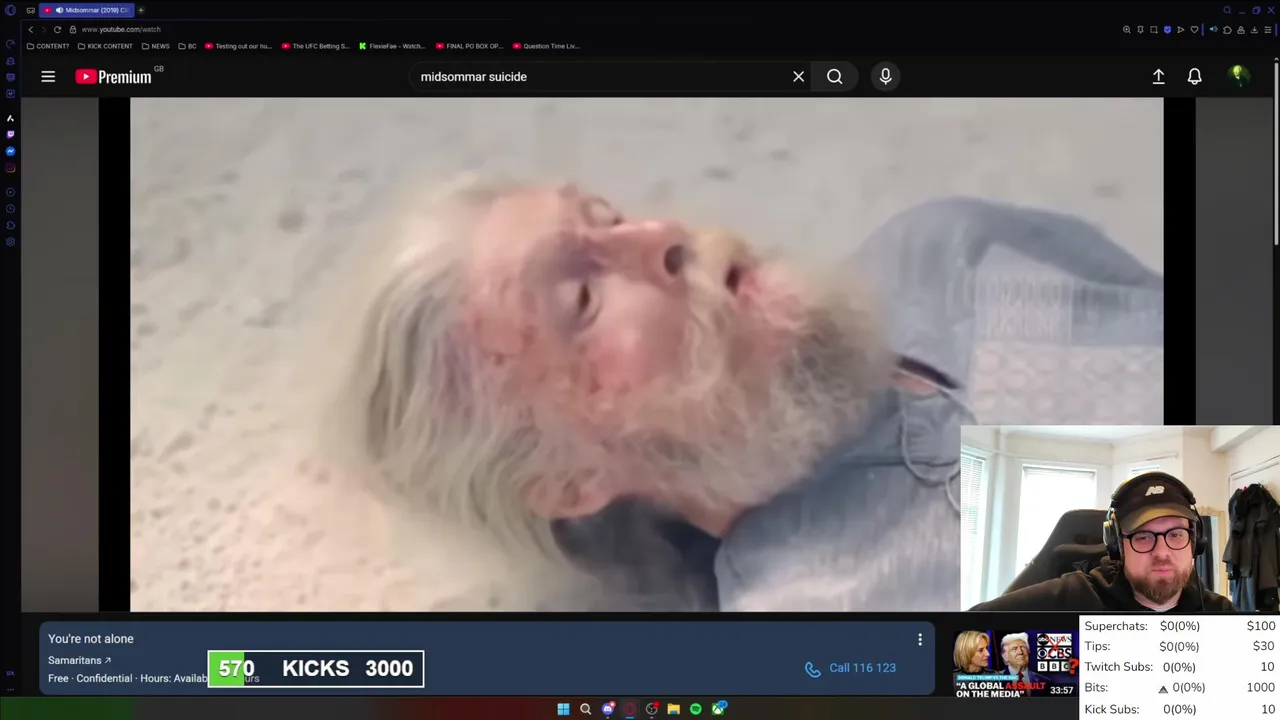The width and height of the screenshot is (1280, 720).
Task: Open 'FINAL PO BOX OP...' bookmark
Action: point(469,46)
